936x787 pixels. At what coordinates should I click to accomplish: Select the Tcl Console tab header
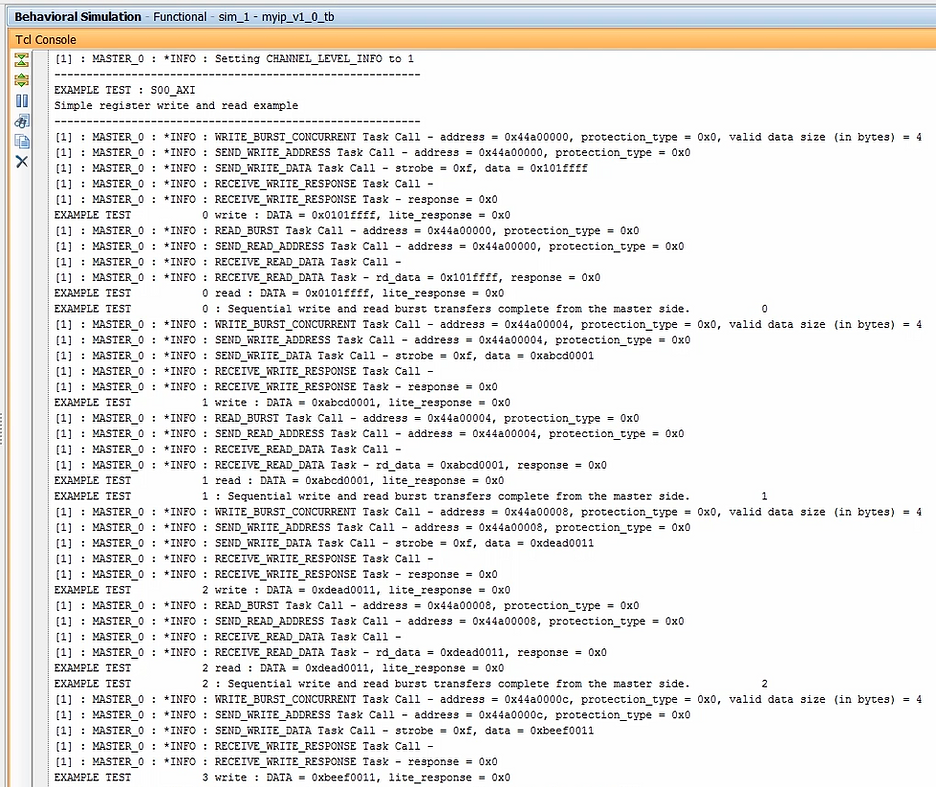pyautogui.click(x=45, y=38)
